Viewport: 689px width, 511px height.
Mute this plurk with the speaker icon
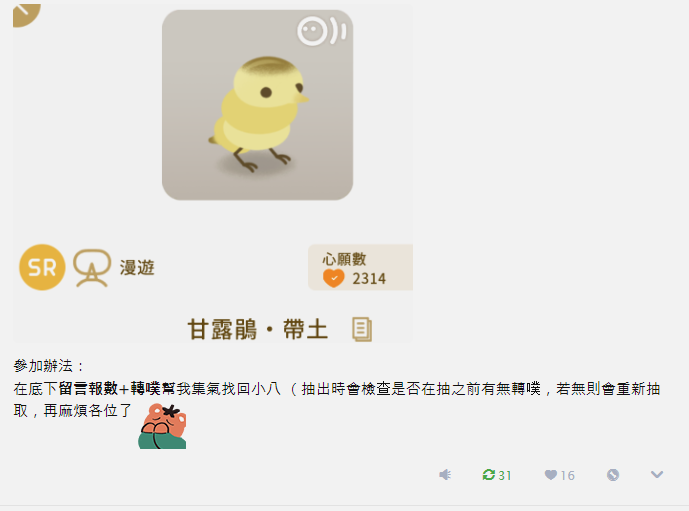coord(445,475)
